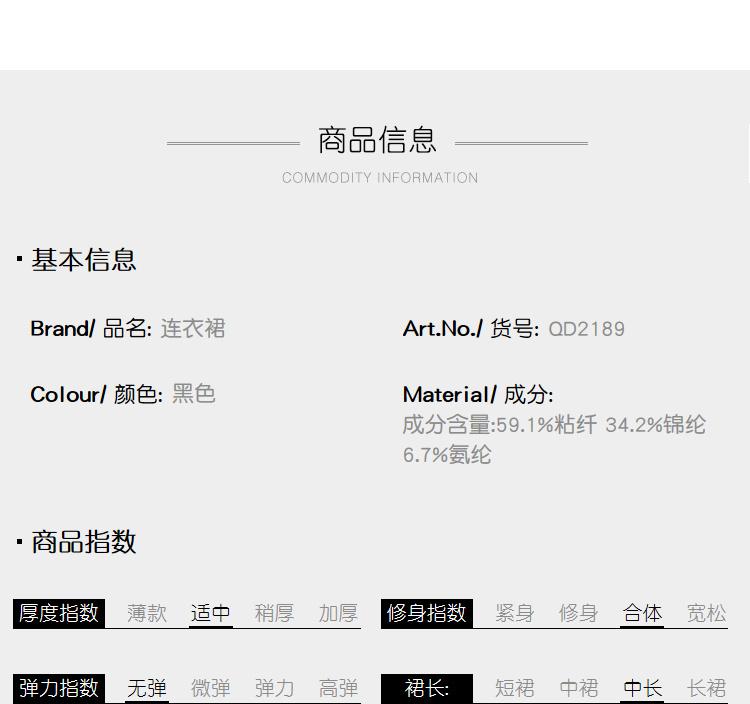Click the 厚度指数 black label
This screenshot has height=704, width=750.
pos(59,614)
